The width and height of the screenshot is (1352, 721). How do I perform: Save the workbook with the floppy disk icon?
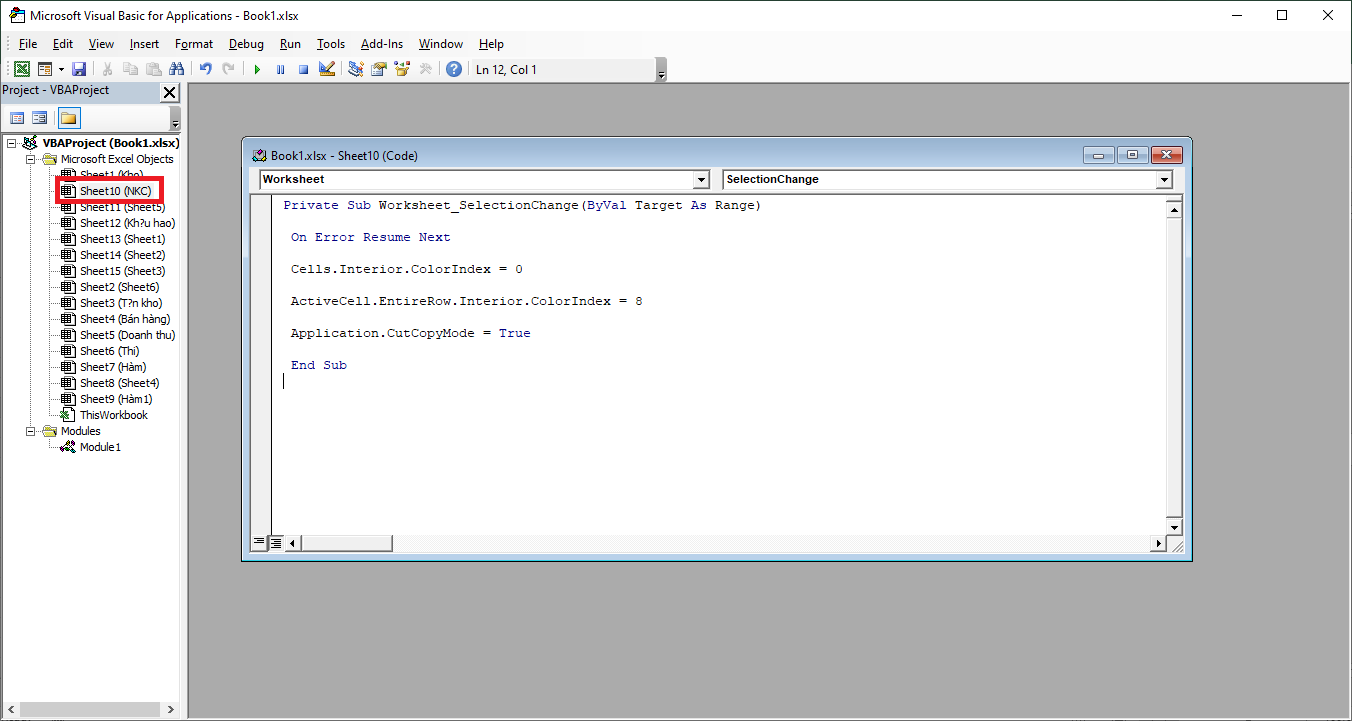79,69
